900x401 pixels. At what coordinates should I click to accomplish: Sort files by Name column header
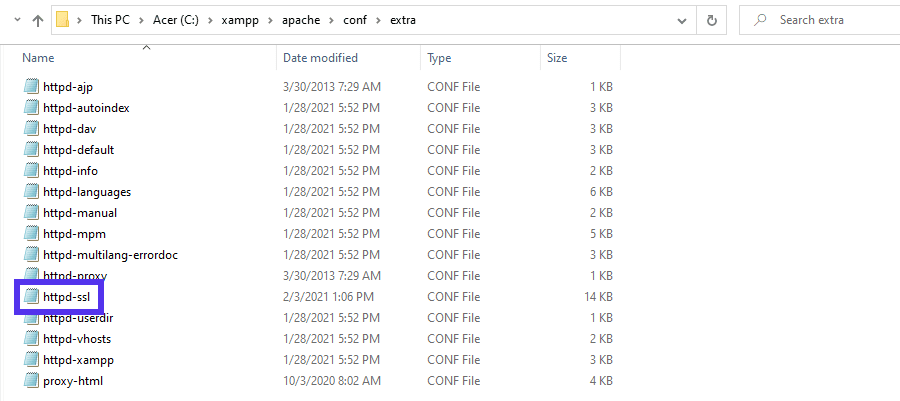40,58
